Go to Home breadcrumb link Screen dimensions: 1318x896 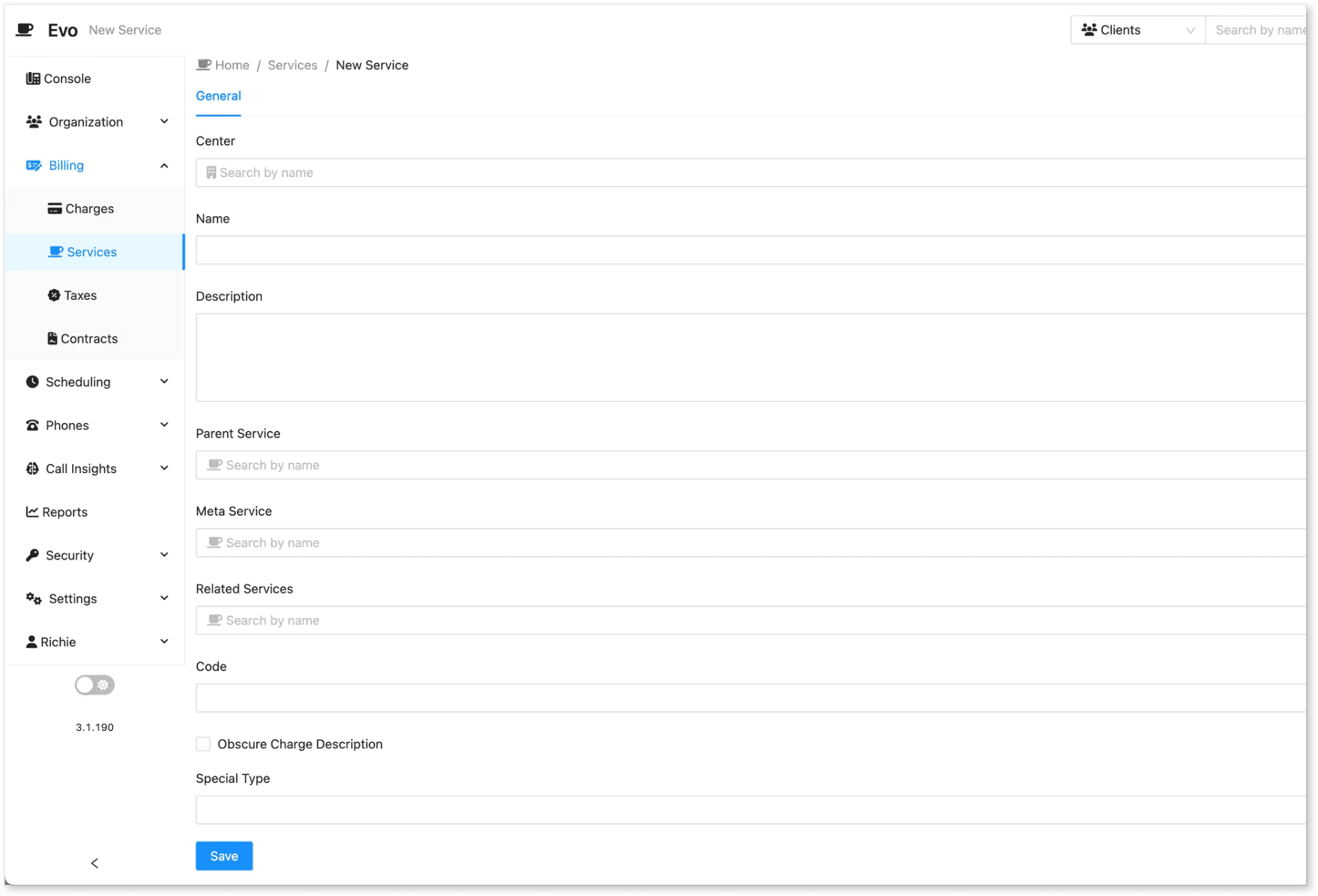pyautogui.click(x=232, y=65)
